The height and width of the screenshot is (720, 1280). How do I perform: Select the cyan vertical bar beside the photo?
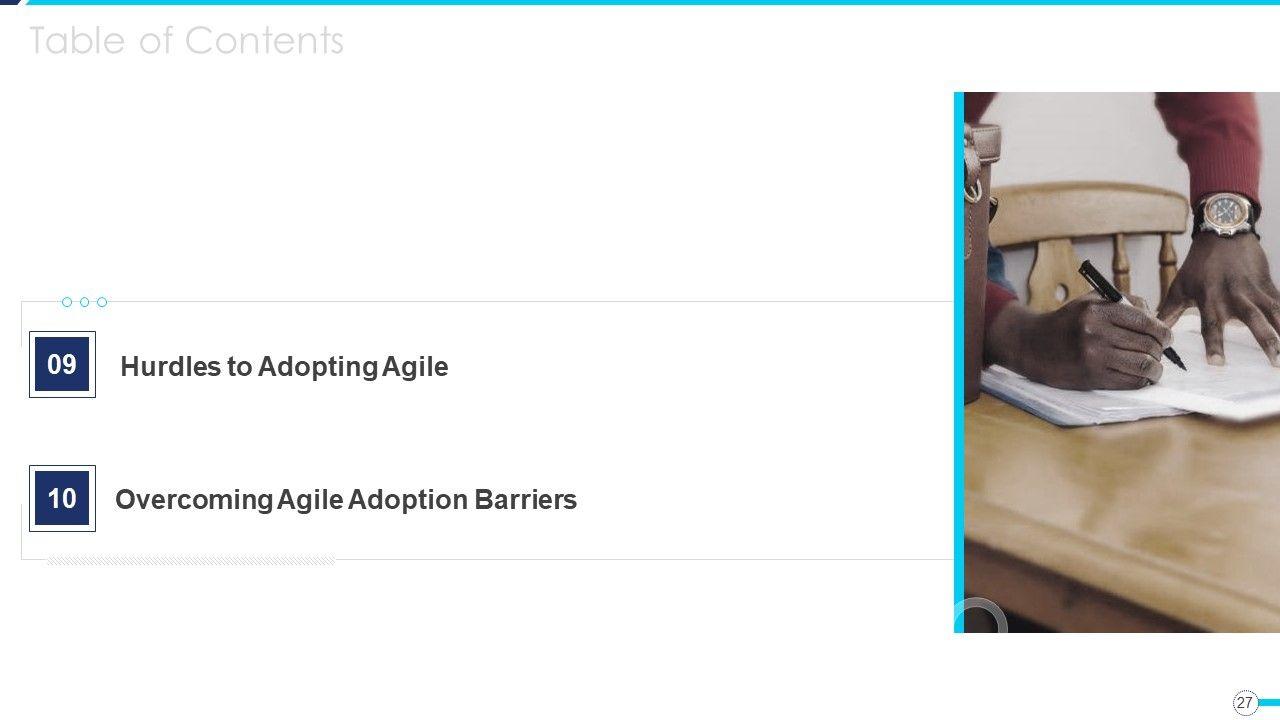959,362
